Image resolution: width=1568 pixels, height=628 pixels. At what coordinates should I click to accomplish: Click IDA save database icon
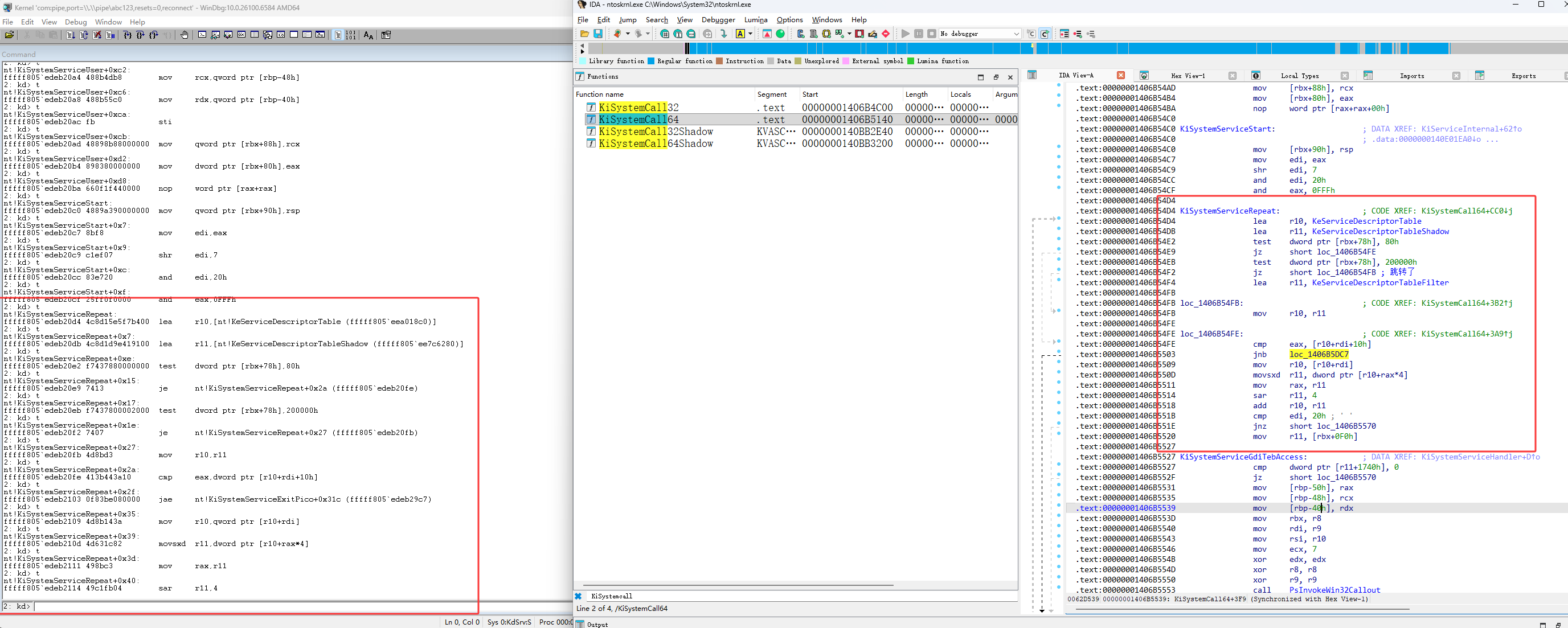tap(599, 34)
